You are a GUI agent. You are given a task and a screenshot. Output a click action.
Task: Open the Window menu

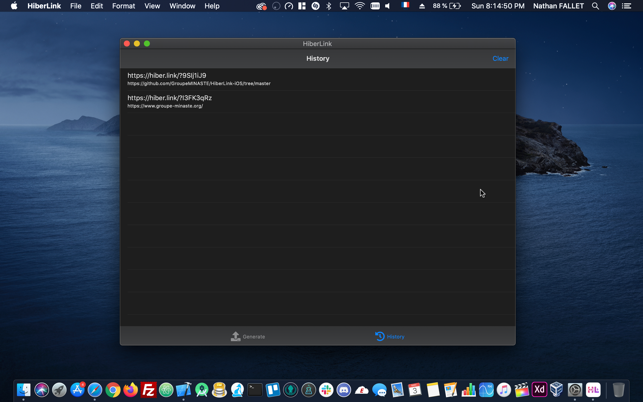[x=182, y=6]
